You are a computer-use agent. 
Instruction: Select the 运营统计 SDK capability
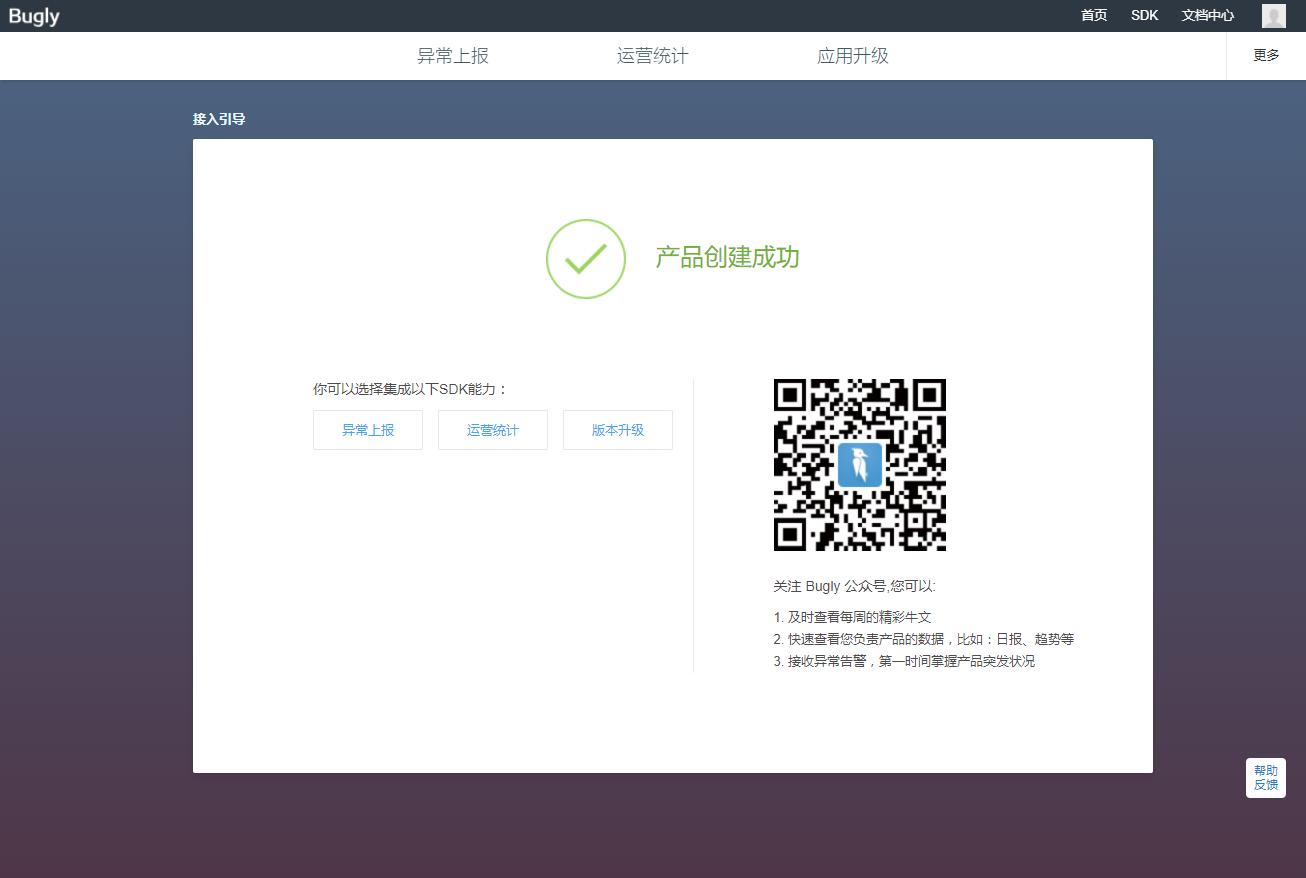[492, 429]
